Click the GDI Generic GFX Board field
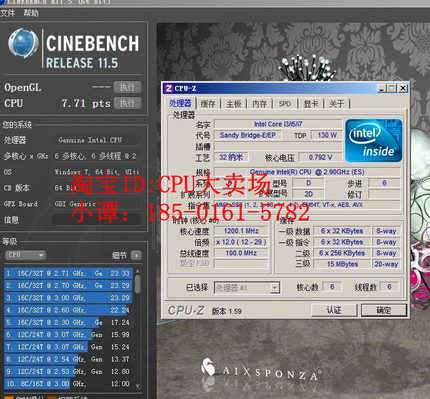The height and width of the screenshot is (399, 430). (x=96, y=204)
